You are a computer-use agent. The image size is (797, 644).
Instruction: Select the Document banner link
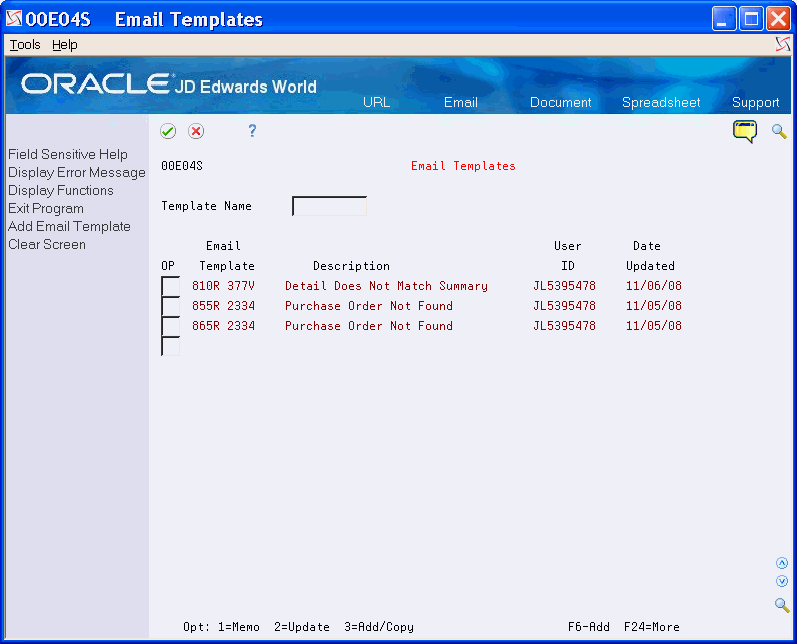[561, 102]
